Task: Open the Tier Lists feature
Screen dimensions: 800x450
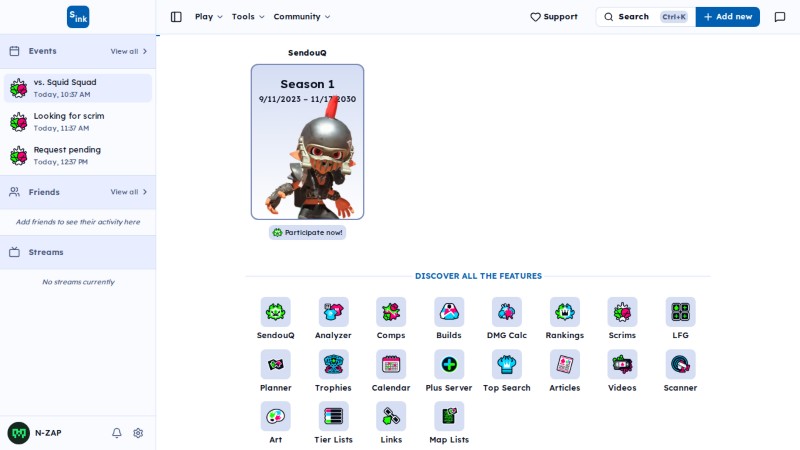Action: (x=333, y=416)
